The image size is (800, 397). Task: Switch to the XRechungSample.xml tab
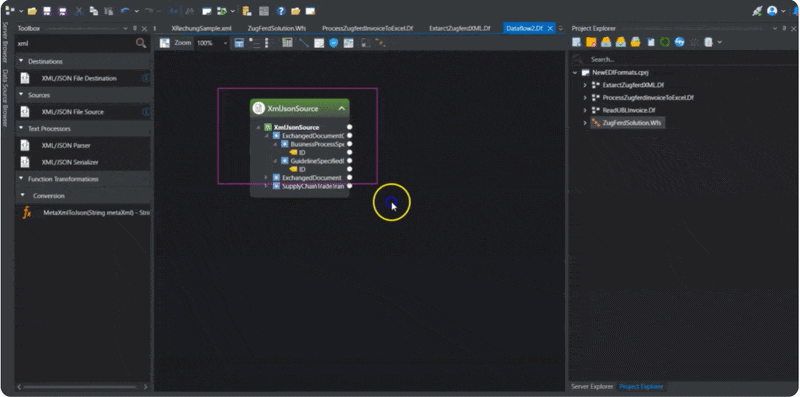point(202,29)
